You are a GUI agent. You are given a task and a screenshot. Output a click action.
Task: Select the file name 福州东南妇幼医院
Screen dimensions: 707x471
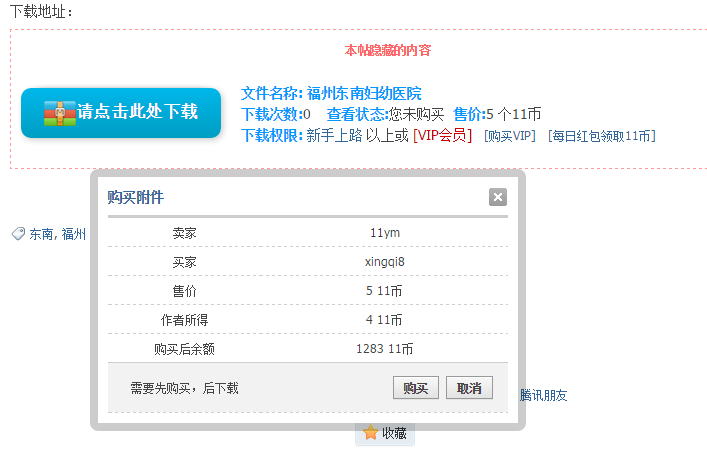tap(364, 93)
